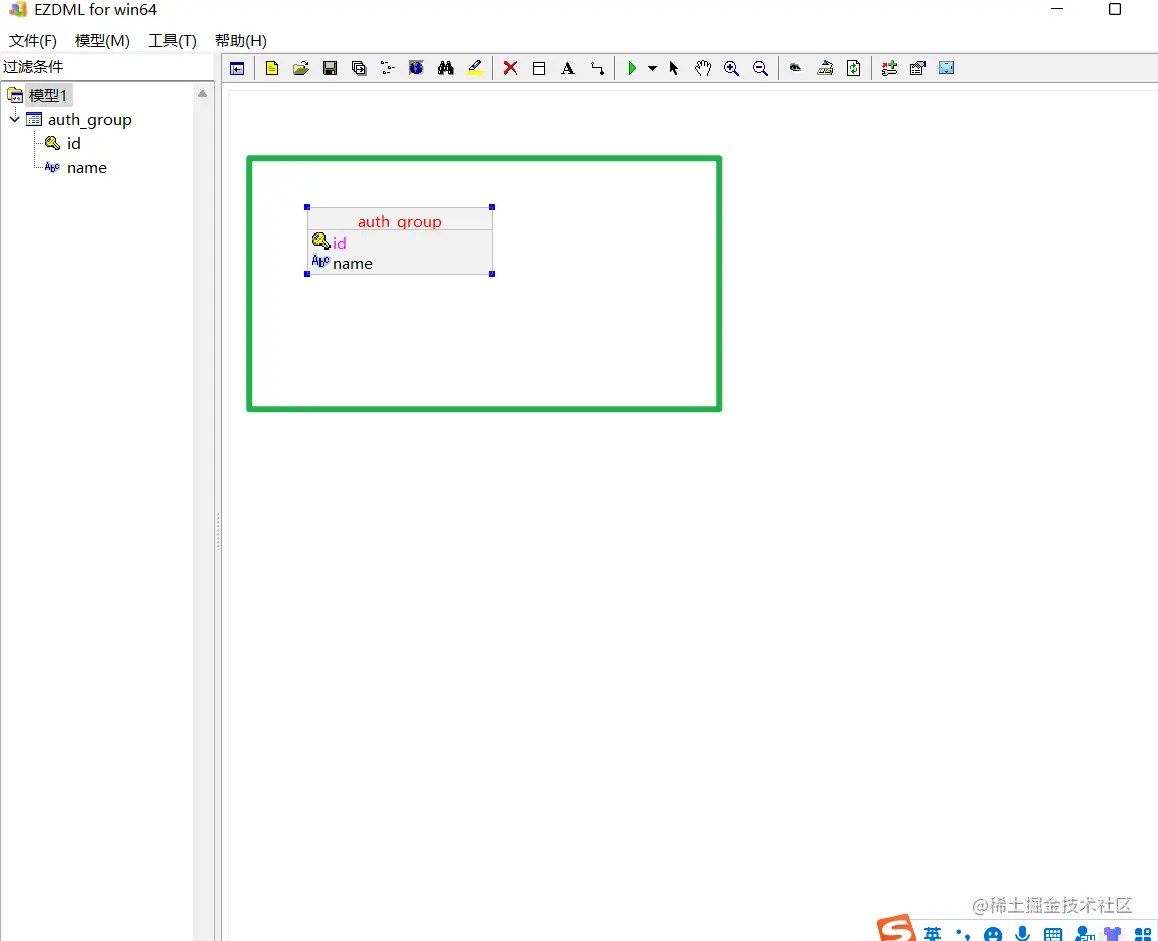Select the 模型1 root tree node
The image size is (1158, 941).
pos(47,95)
